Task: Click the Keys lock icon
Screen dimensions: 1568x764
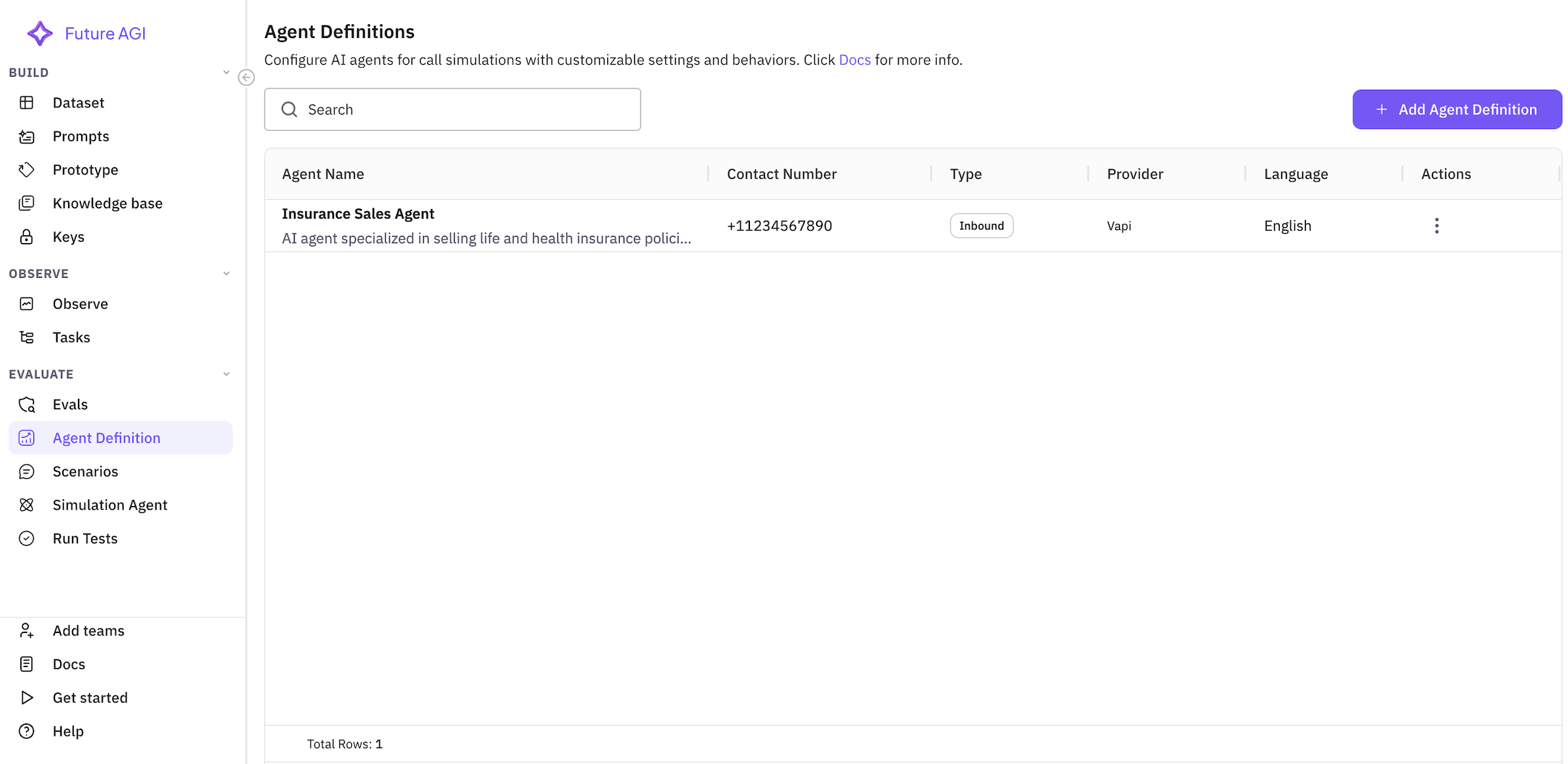Action: 26,237
